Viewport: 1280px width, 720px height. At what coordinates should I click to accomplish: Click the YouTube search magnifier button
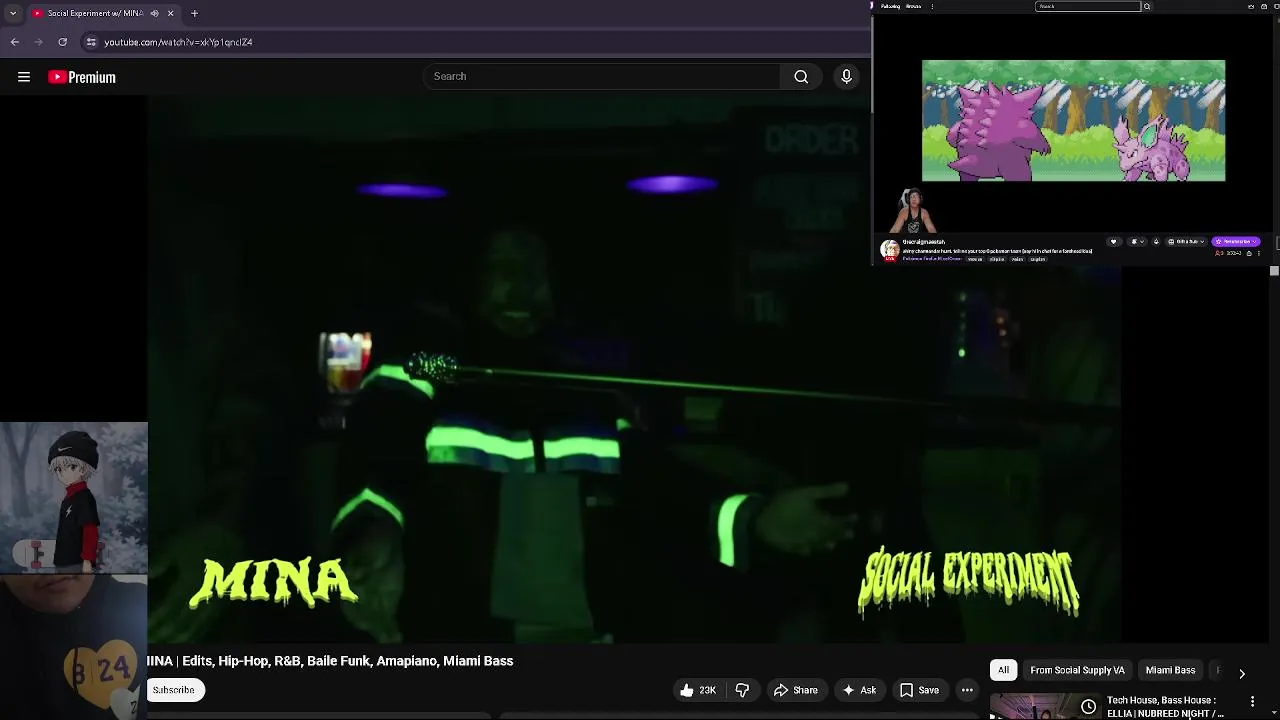801,76
